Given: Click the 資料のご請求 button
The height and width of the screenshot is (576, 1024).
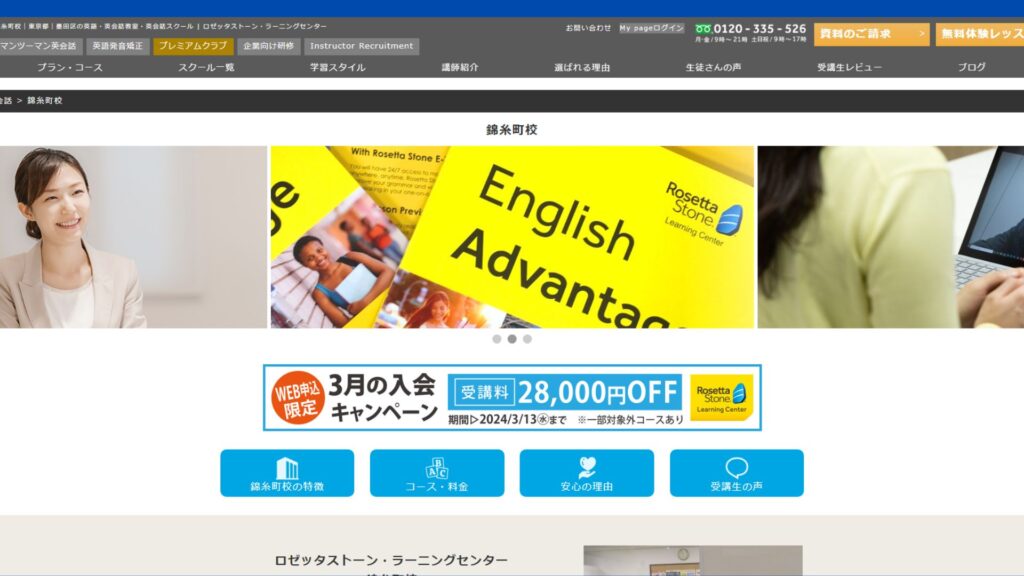Looking at the screenshot, I should click(x=872, y=34).
